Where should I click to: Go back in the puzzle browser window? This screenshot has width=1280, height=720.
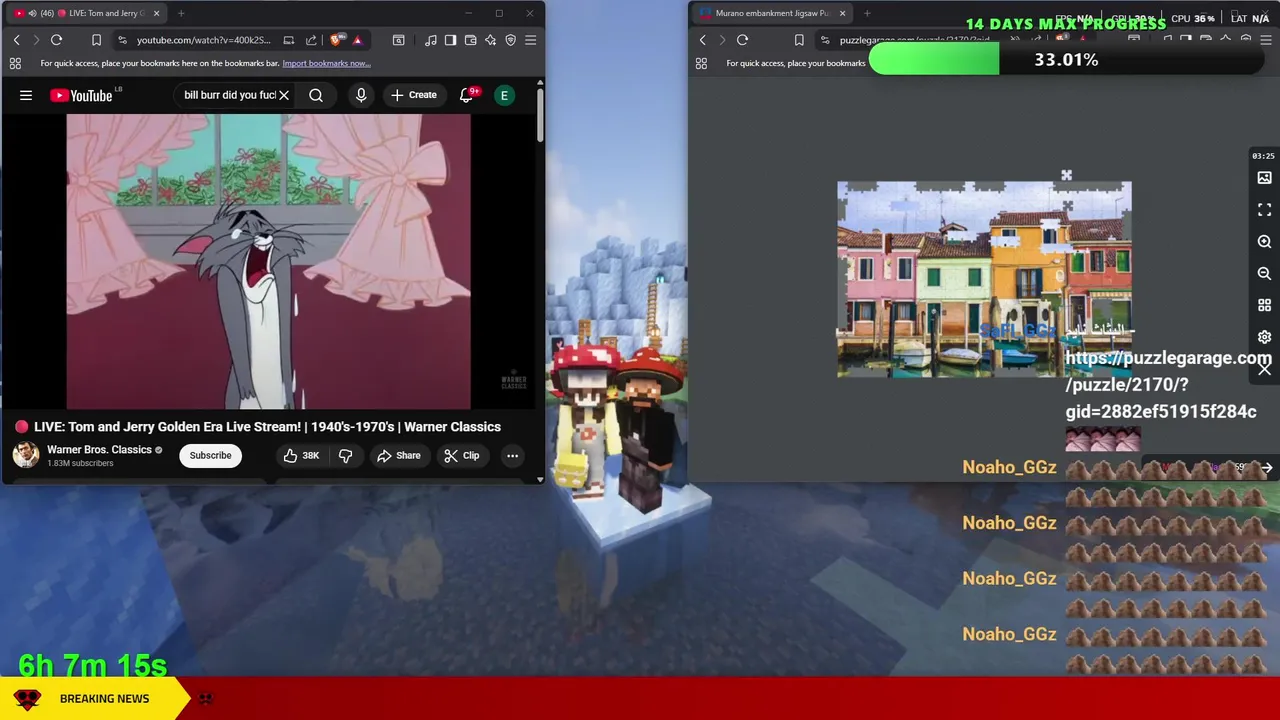(x=702, y=40)
